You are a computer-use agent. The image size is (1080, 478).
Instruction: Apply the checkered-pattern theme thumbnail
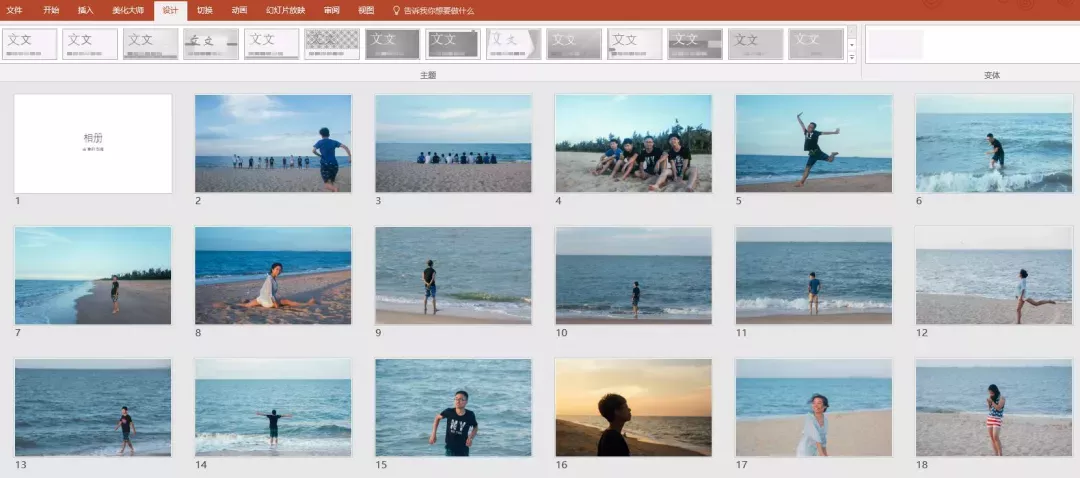(x=332, y=44)
